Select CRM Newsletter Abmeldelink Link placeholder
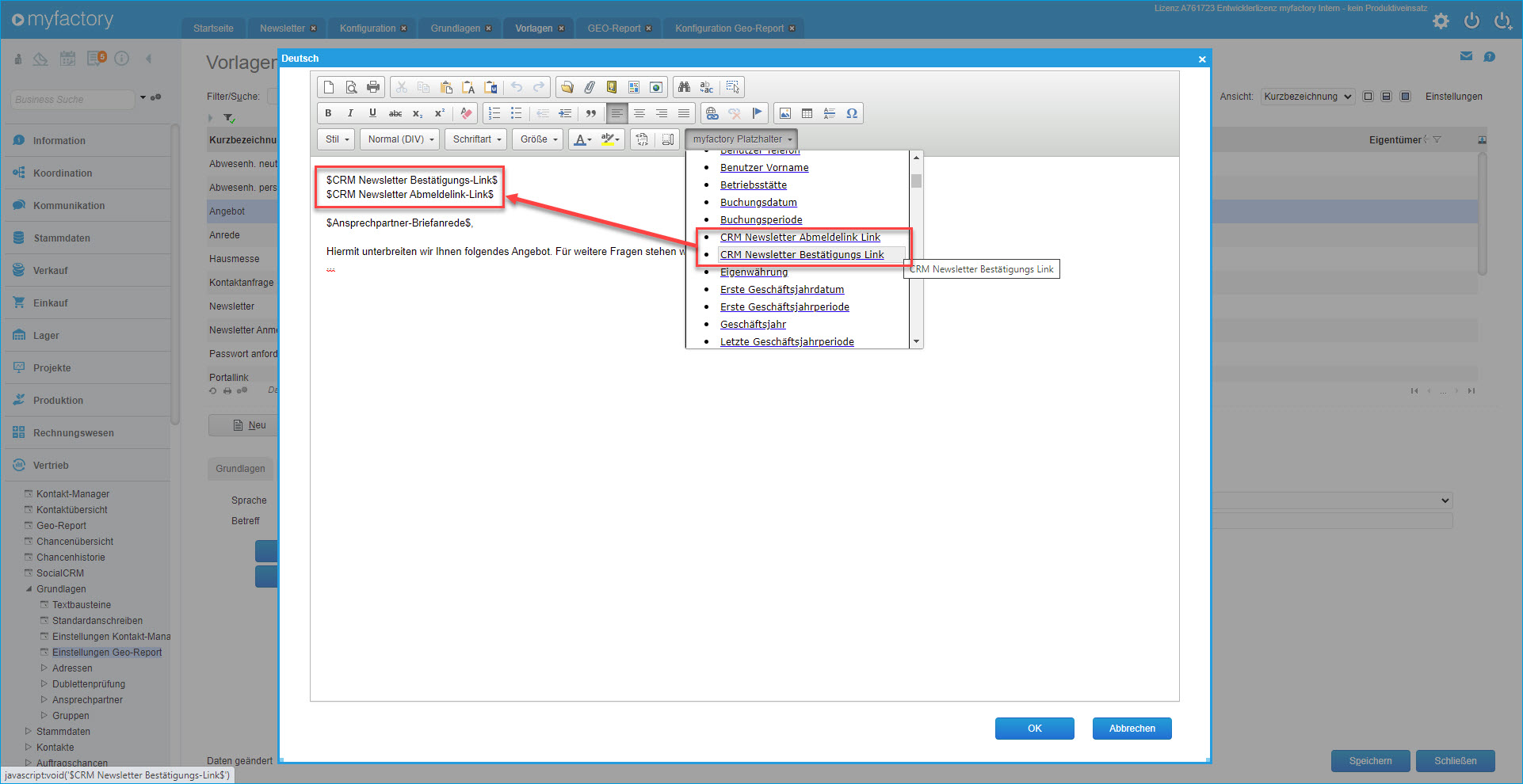The image size is (1523, 784). tap(800, 238)
